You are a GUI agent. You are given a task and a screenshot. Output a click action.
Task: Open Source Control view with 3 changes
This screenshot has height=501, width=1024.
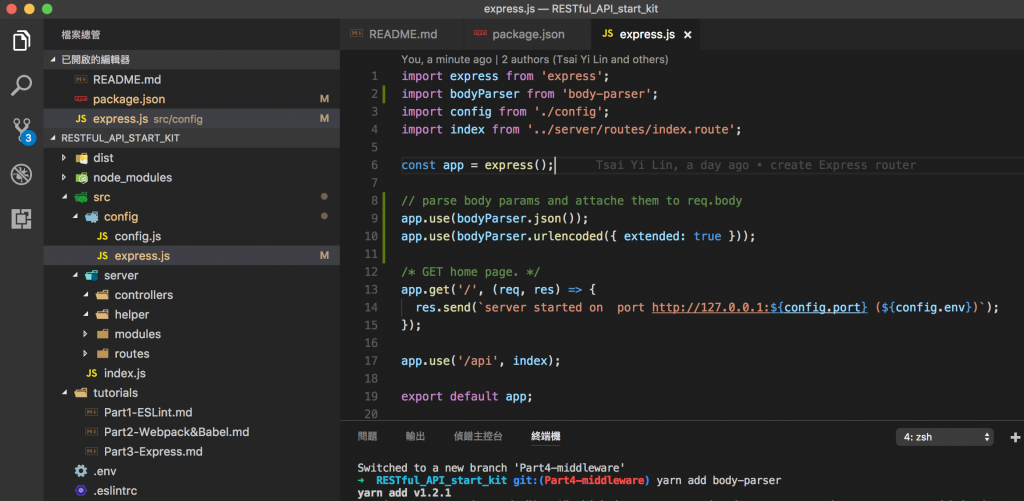tap(23, 131)
